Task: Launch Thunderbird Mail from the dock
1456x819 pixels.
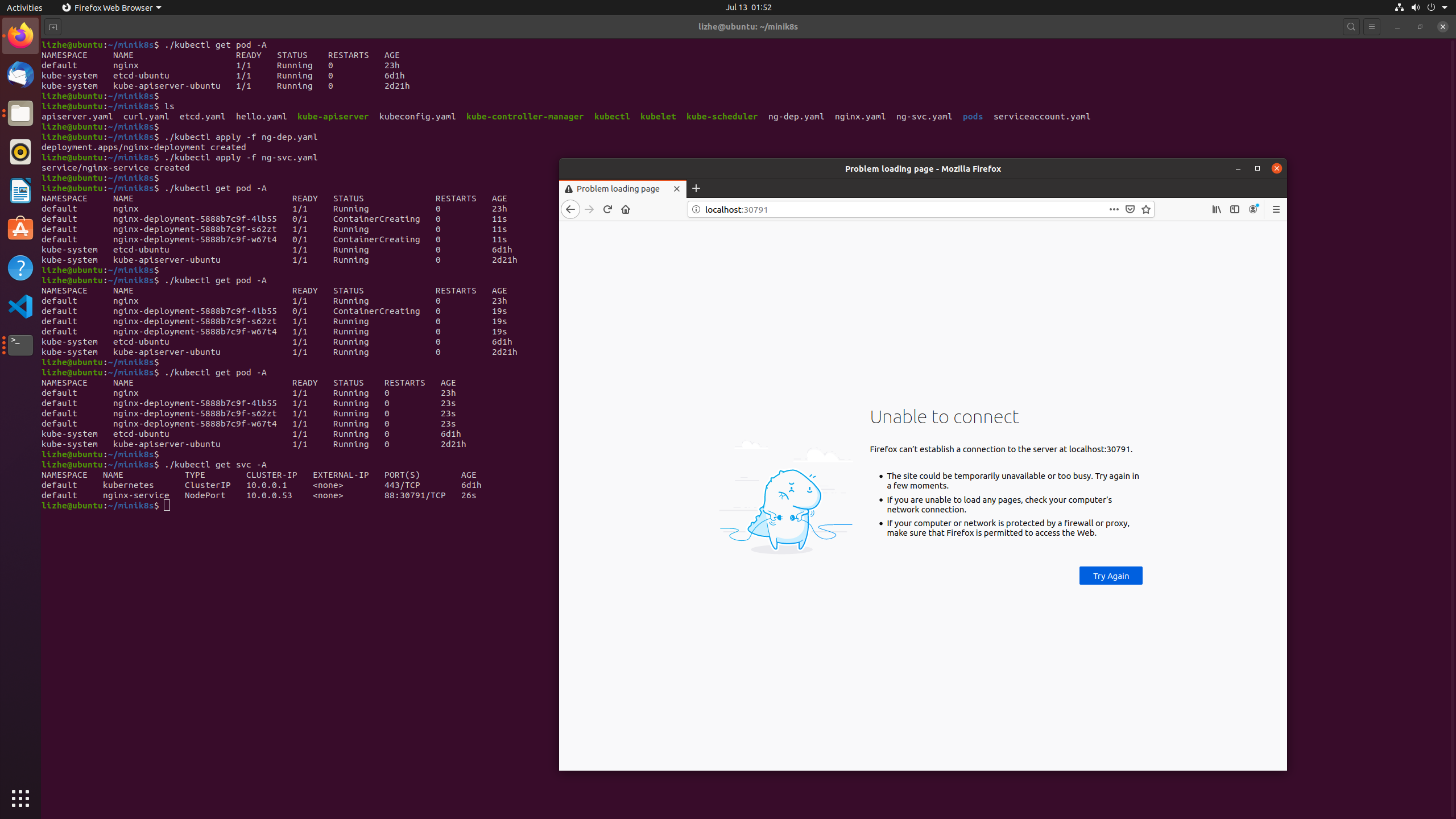Action: (x=20, y=75)
